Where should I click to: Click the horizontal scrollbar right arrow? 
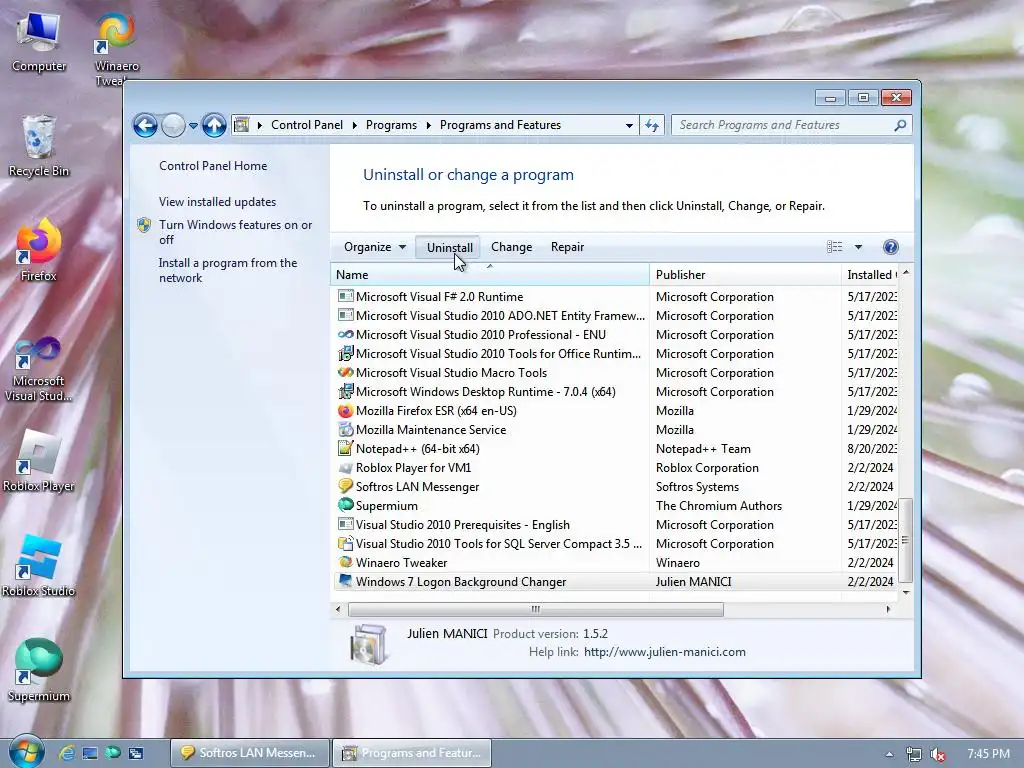point(888,609)
